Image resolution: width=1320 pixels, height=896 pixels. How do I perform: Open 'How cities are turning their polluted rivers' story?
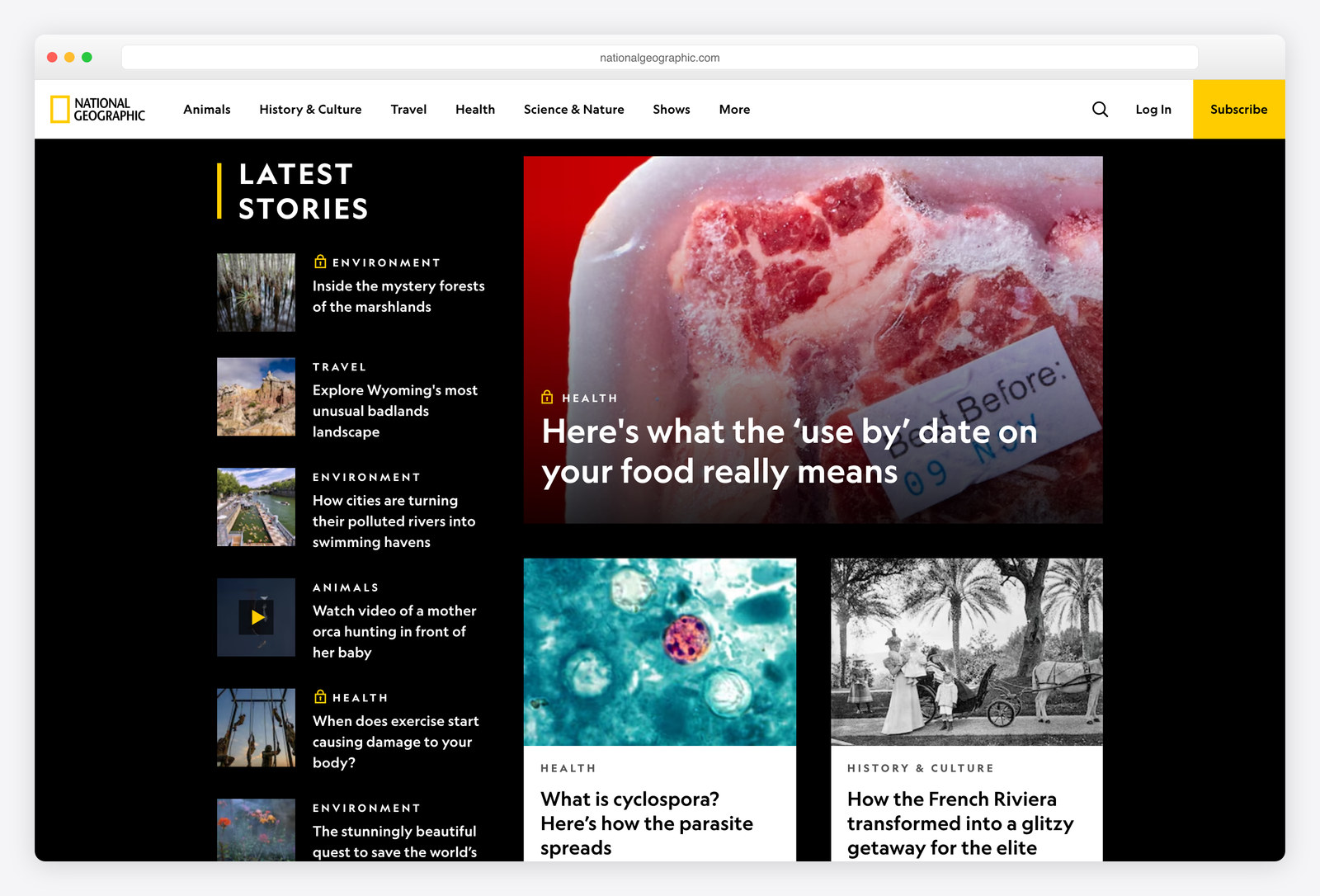coord(394,521)
